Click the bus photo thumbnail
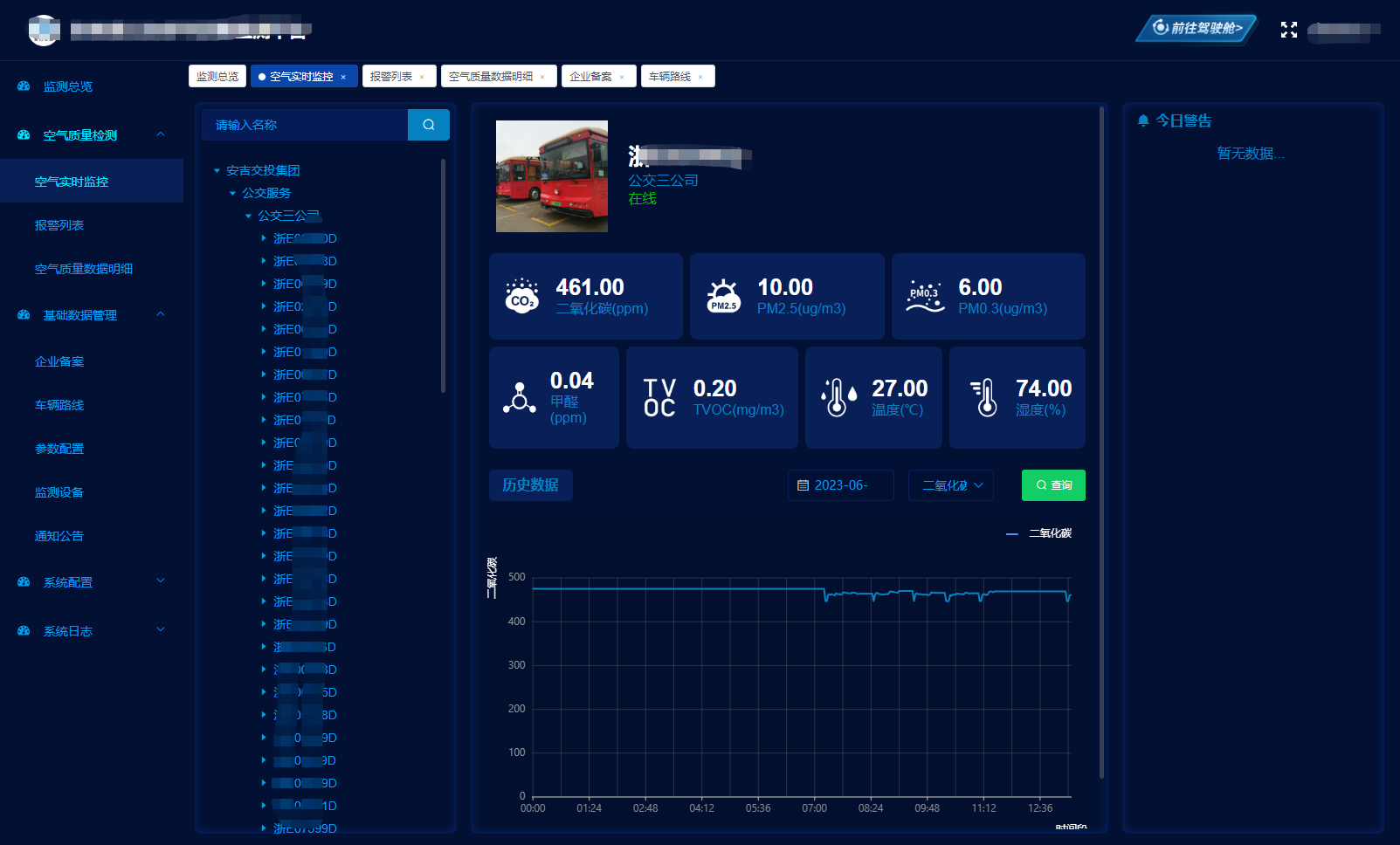The width and height of the screenshot is (1400, 845). [x=552, y=176]
